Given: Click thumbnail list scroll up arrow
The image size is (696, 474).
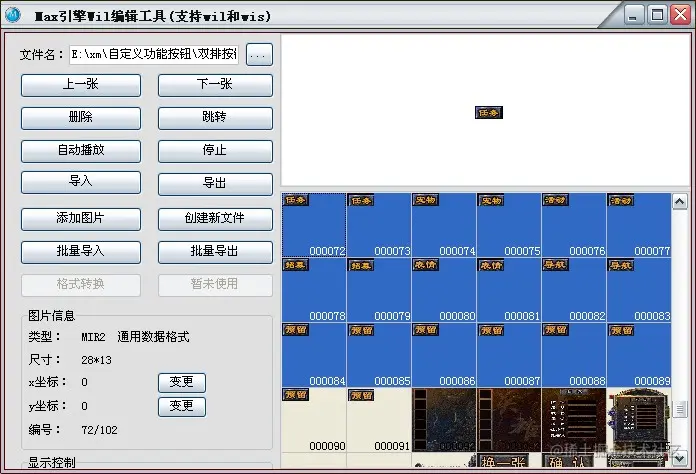Looking at the screenshot, I should pos(680,202).
